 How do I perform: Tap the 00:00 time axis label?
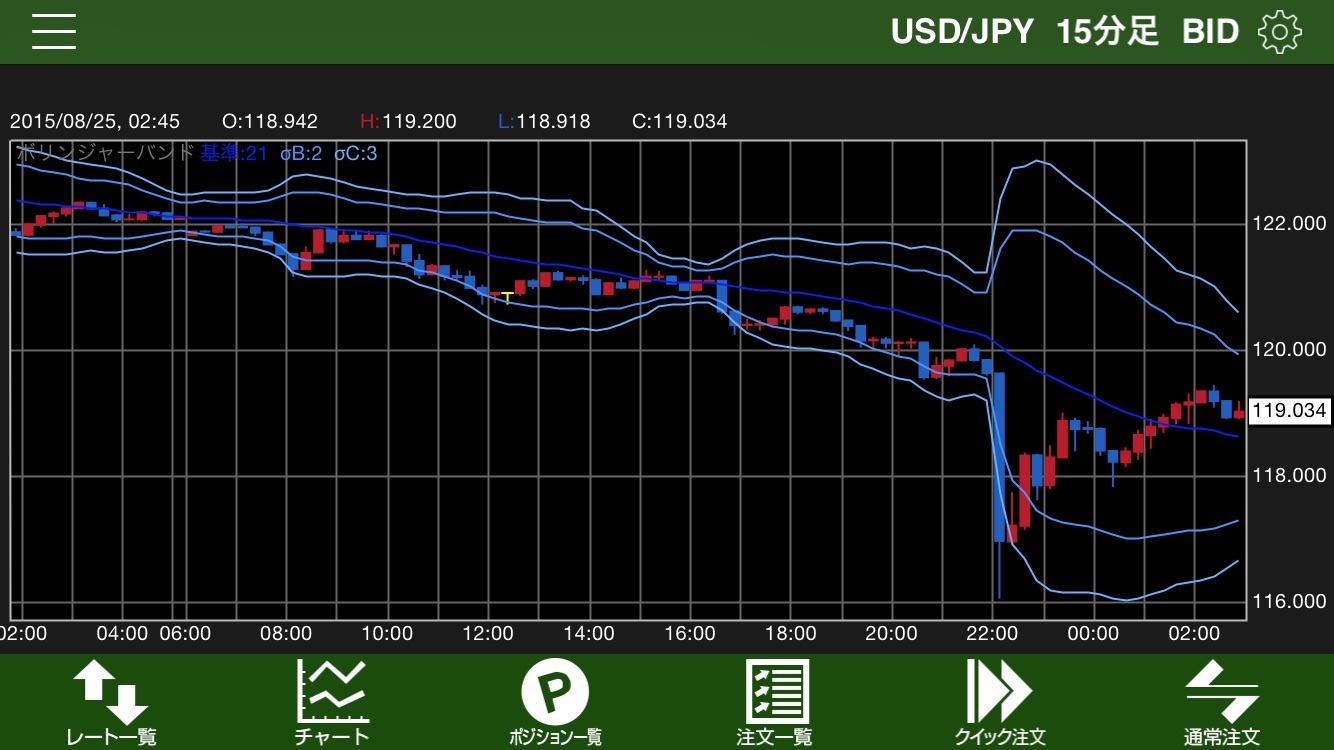tap(1093, 634)
